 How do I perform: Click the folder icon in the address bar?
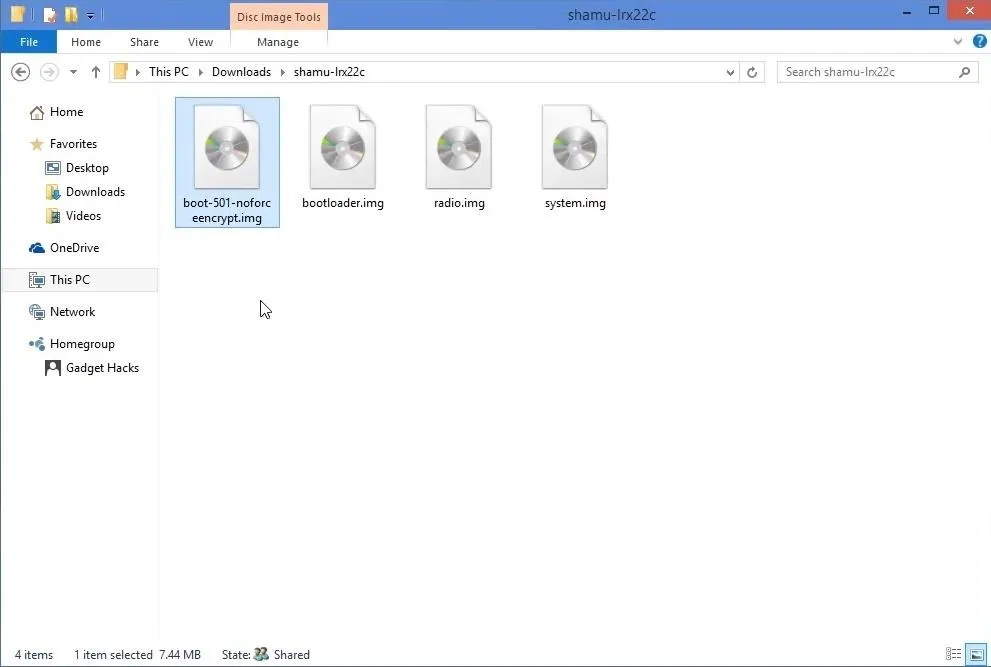tap(121, 71)
